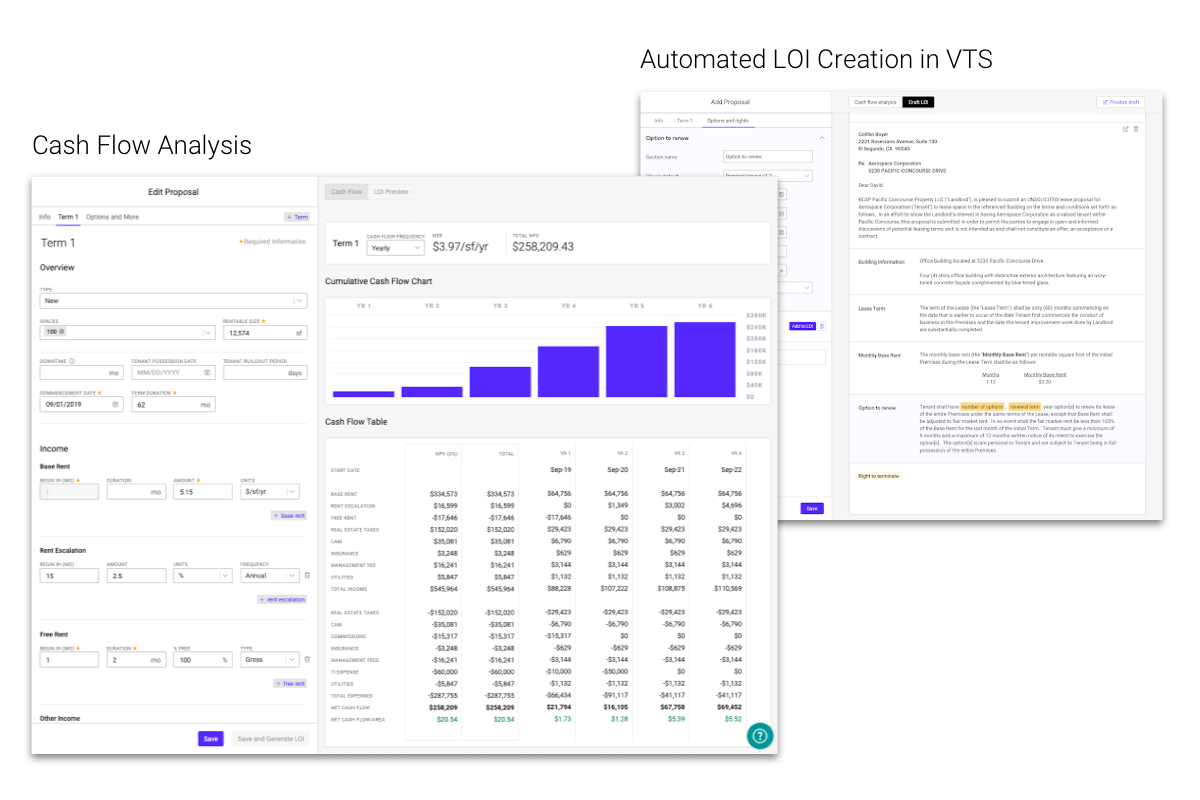
Task: Delete the Rent Escalation row
Action: coord(306,575)
